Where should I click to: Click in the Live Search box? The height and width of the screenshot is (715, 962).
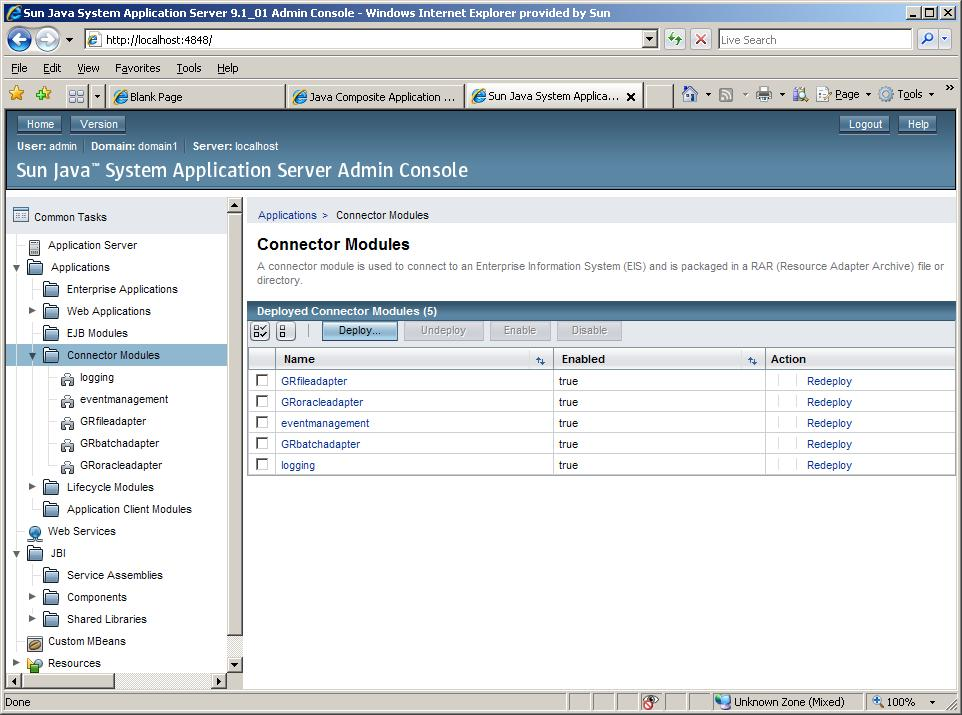click(814, 40)
